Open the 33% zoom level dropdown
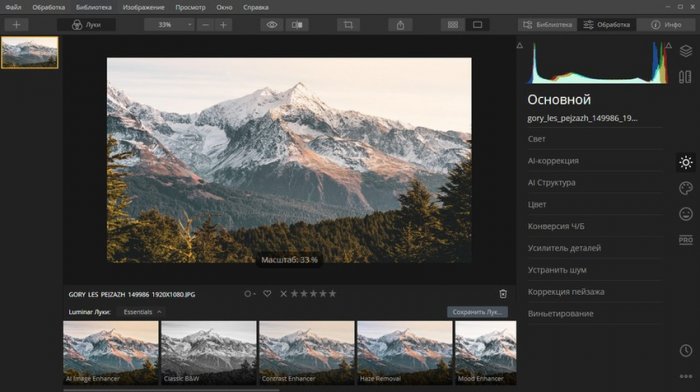The image size is (700, 392). tap(170, 25)
